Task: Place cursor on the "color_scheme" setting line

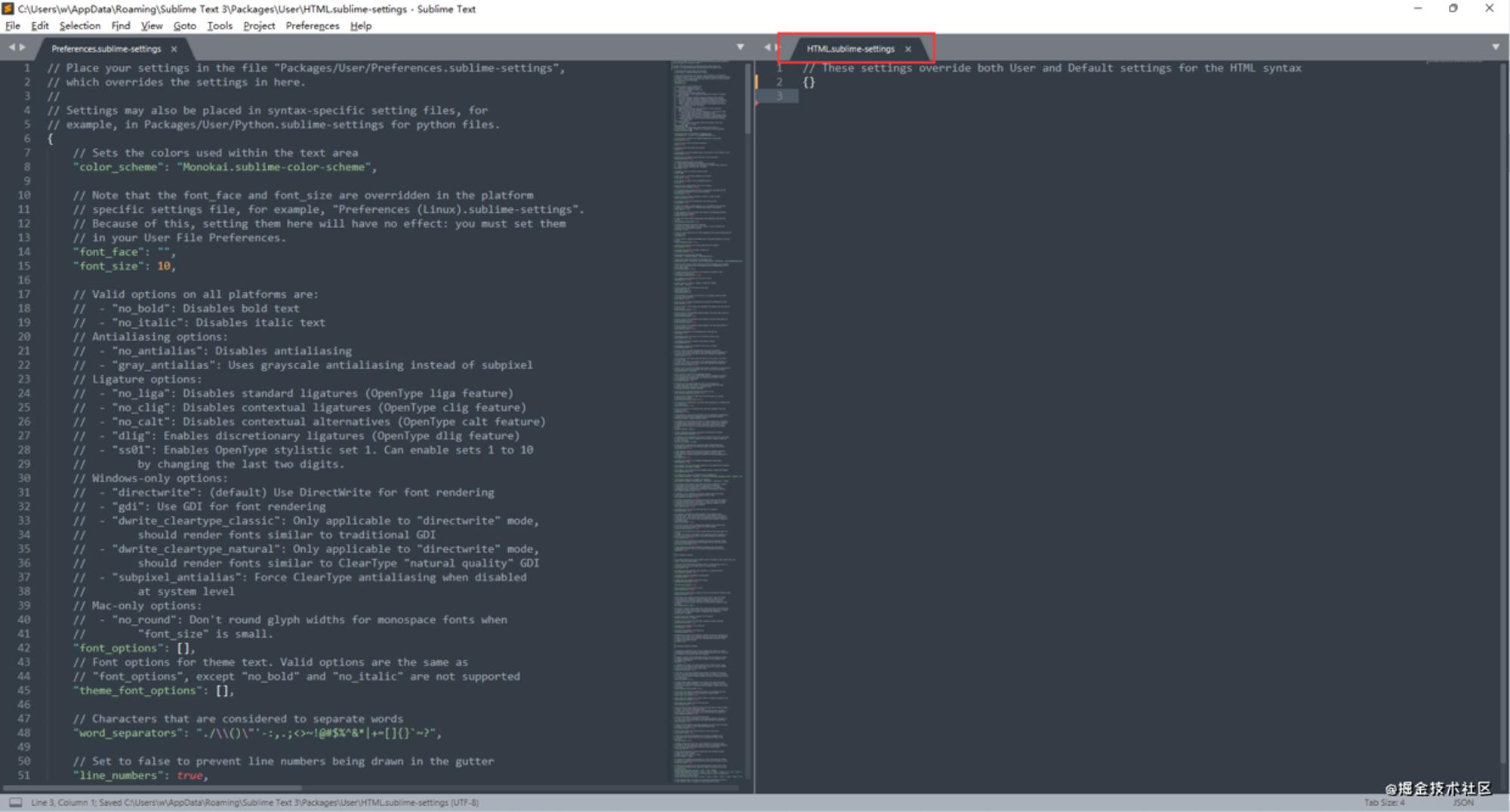Action: pyautogui.click(x=225, y=167)
